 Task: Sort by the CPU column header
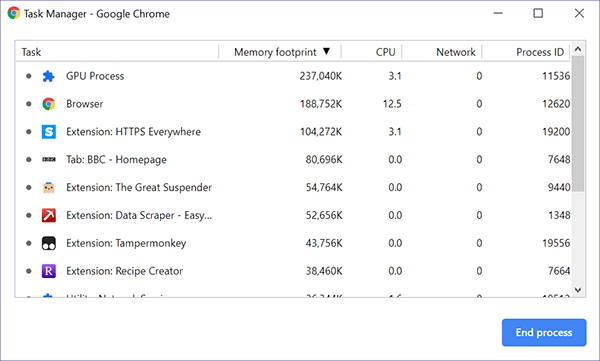[x=372, y=52]
